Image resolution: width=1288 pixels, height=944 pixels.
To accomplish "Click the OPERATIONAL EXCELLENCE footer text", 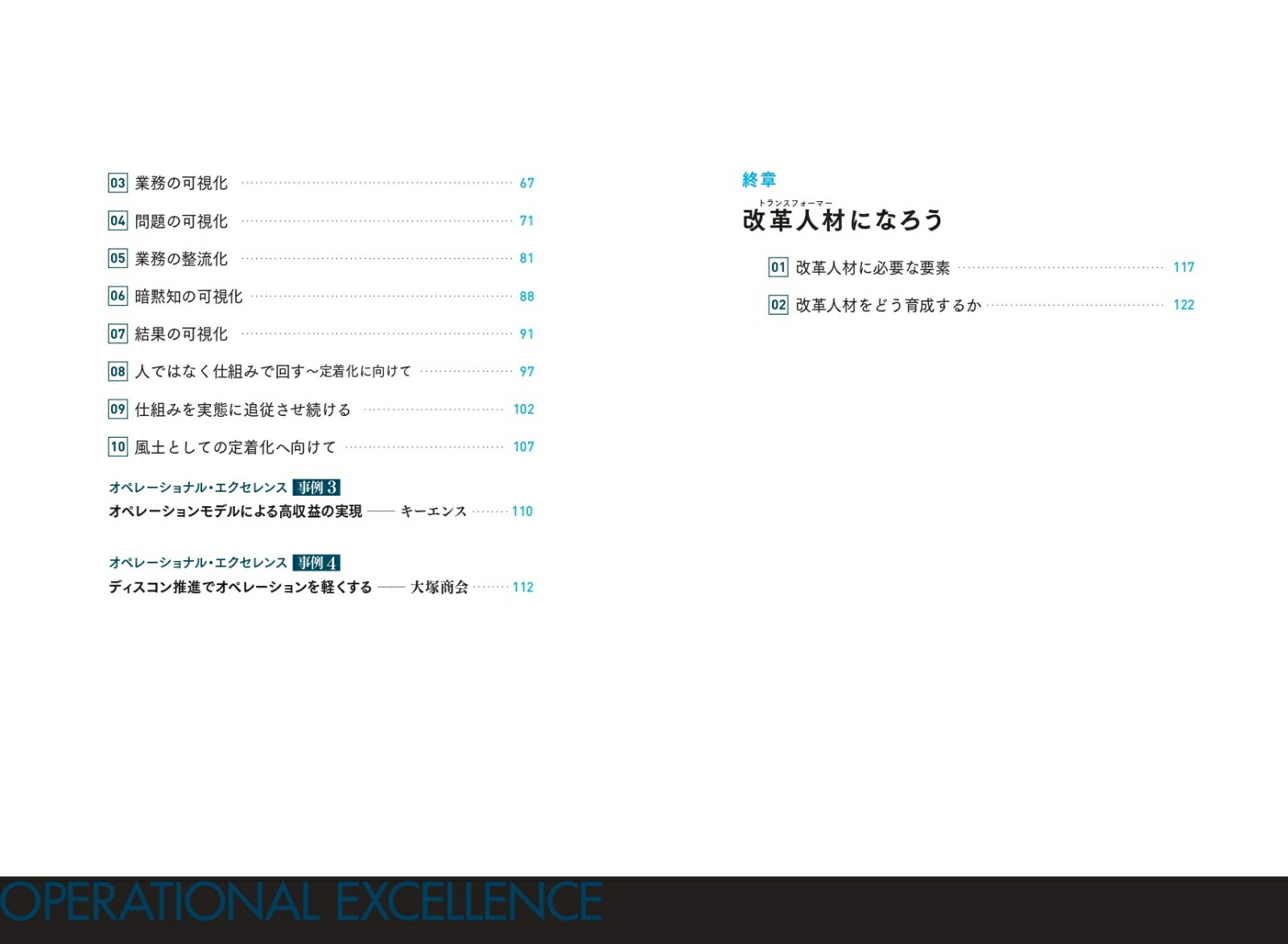I will click(x=301, y=901).
